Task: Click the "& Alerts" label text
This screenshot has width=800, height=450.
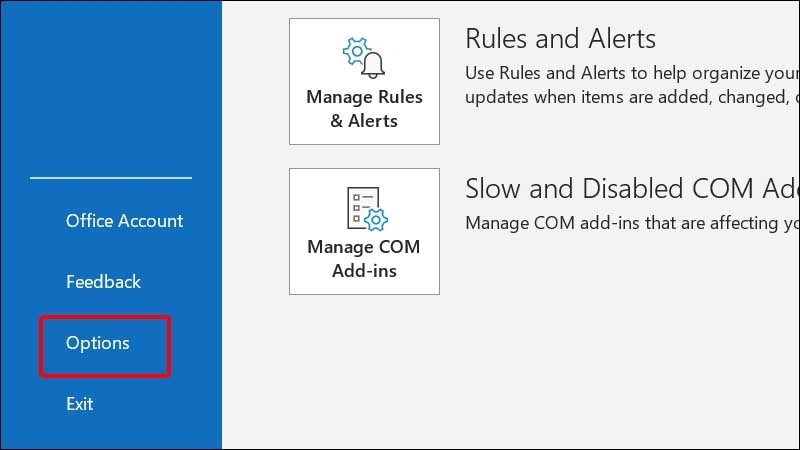Action: pyautogui.click(x=364, y=121)
